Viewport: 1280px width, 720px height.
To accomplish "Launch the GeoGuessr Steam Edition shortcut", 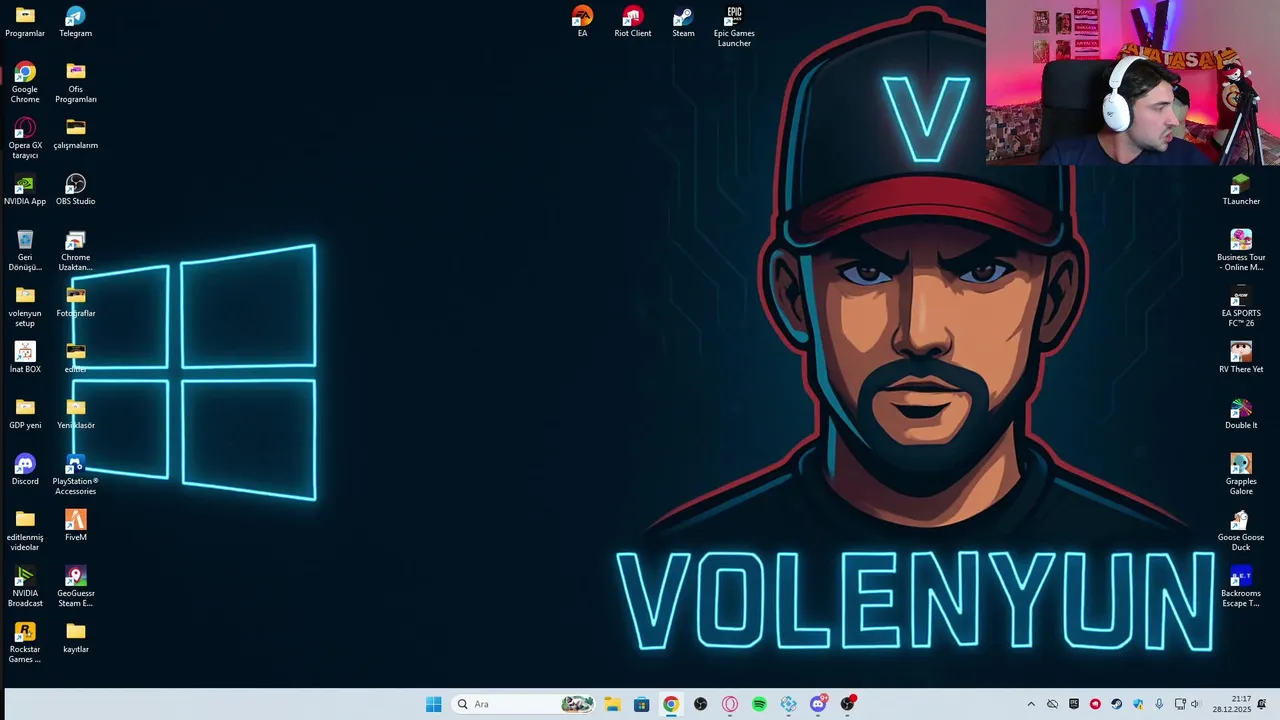I will click(75, 586).
